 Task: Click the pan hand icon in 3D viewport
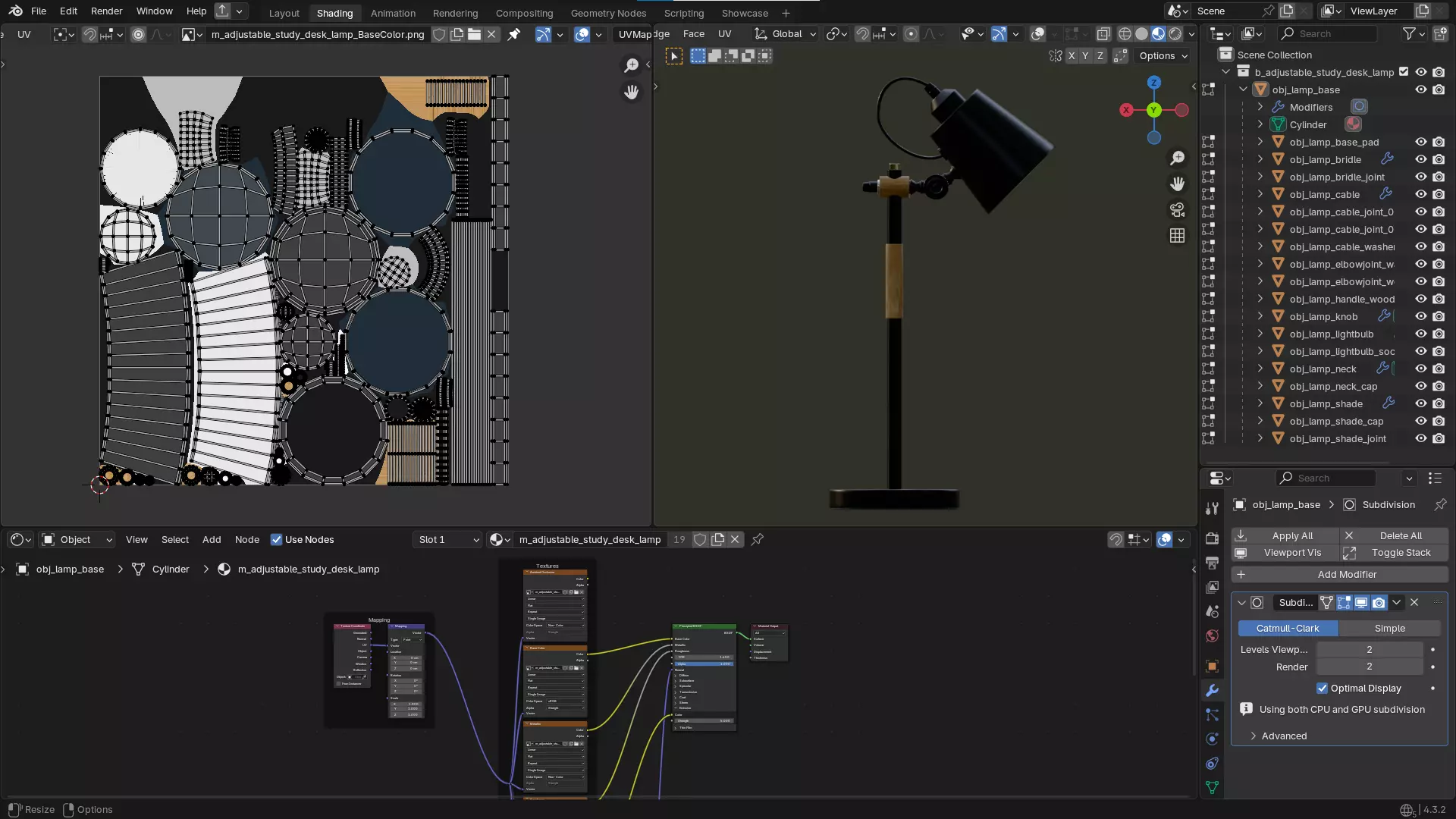click(1177, 184)
